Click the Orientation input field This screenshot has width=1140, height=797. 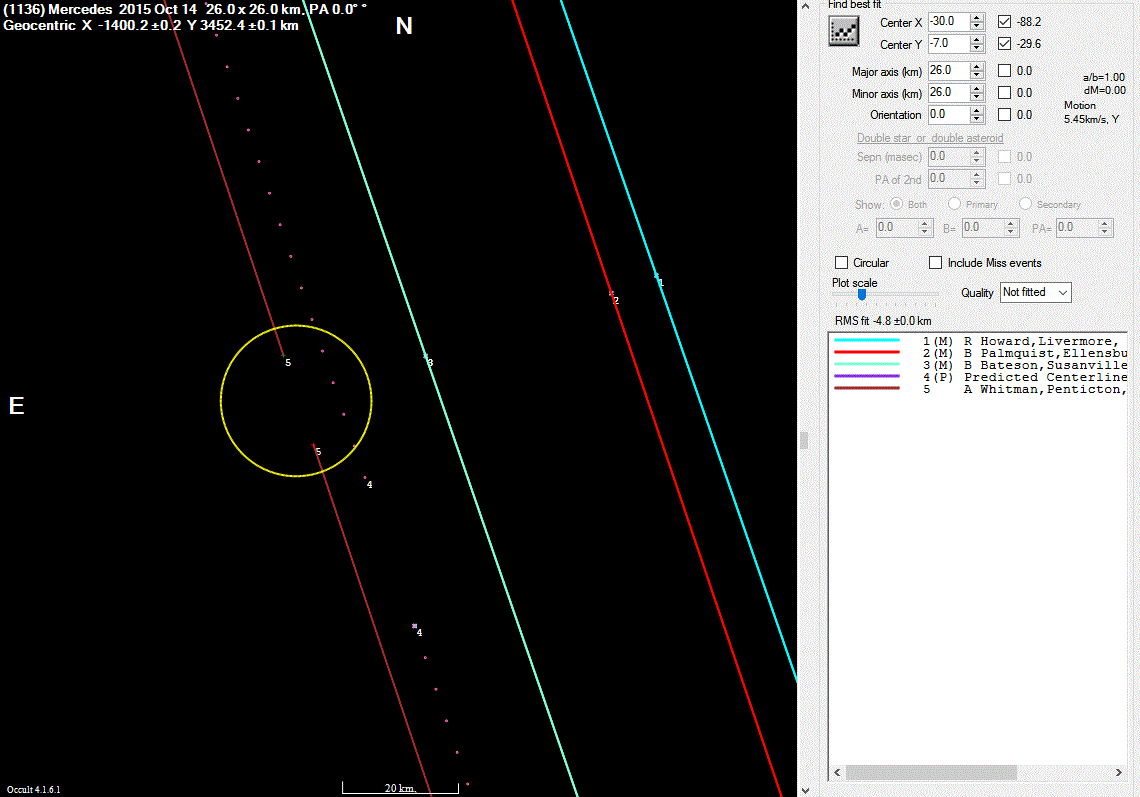click(949, 114)
